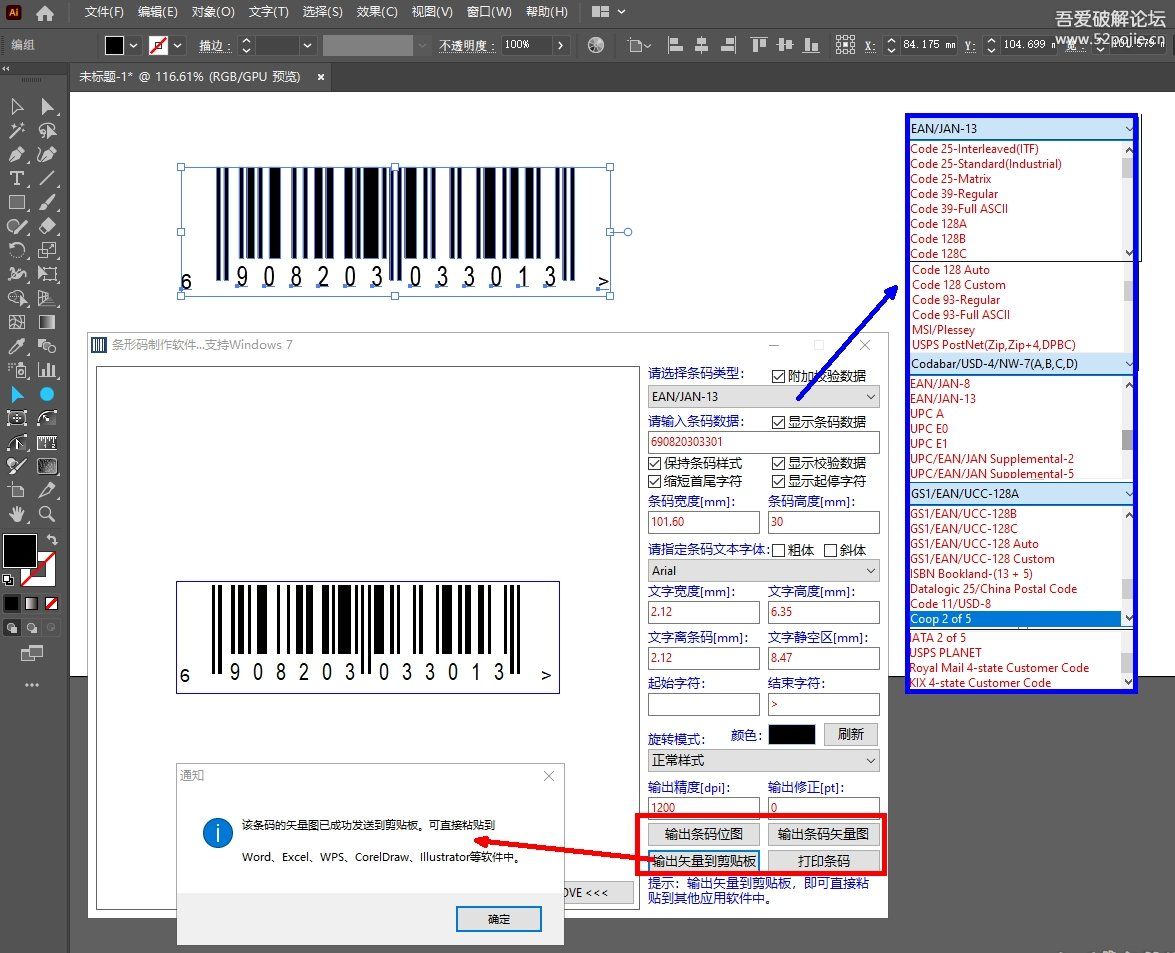This screenshot has width=1175, height=953.
Task: Uncheck the 保持条码样式 checkbox
Action: 656,463
